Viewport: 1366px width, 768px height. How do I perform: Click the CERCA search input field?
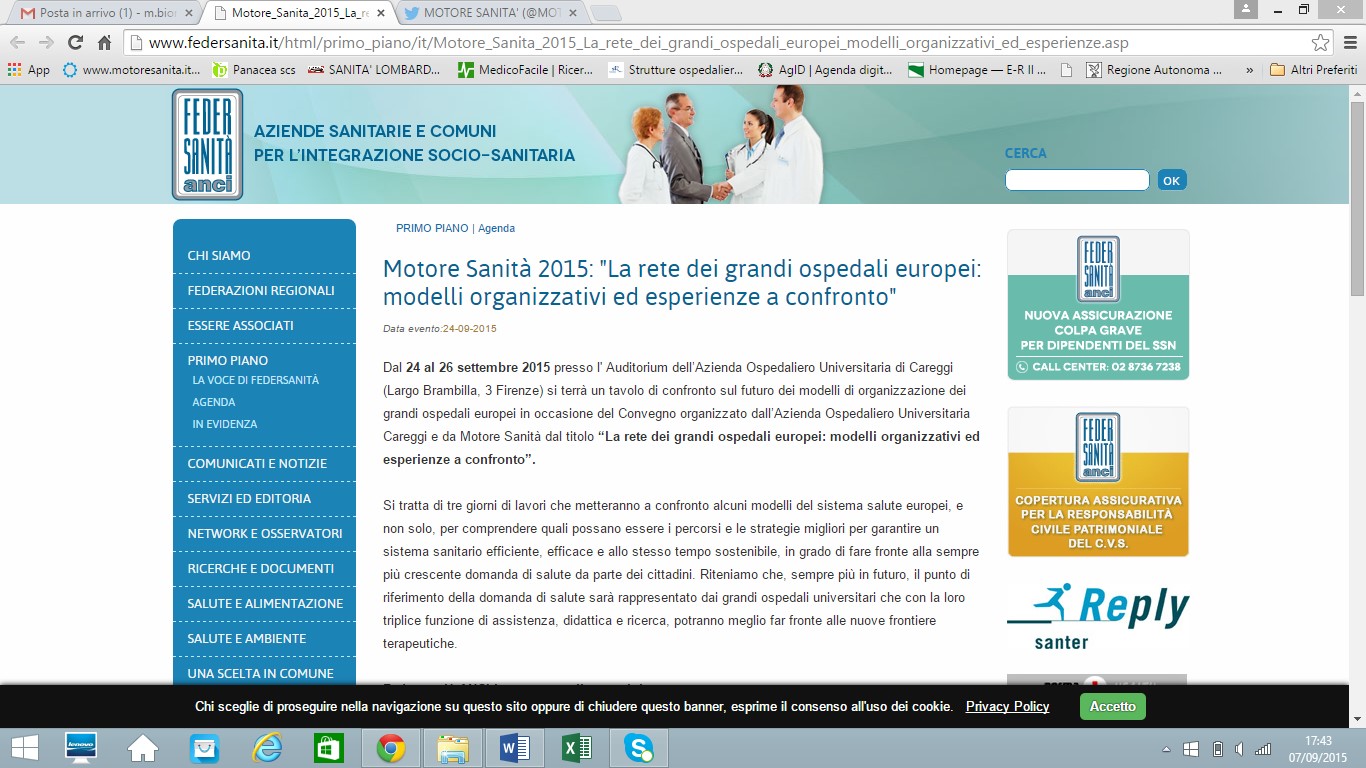click(x=1077, y=180)
